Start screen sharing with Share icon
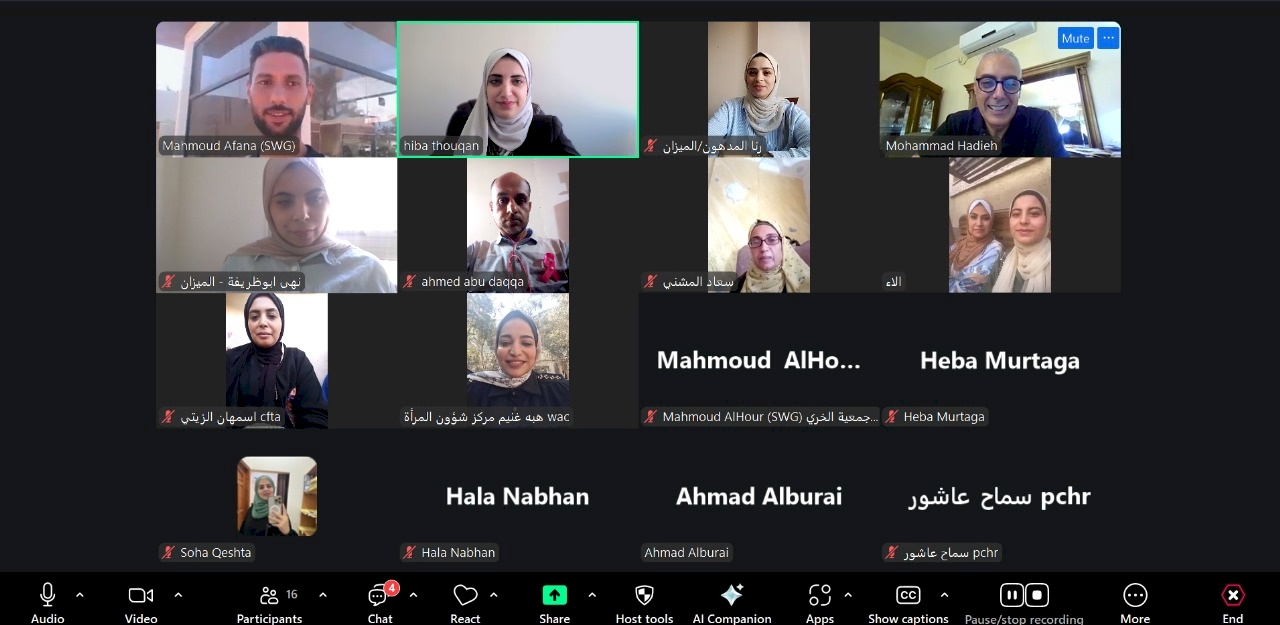This screenshot has height=625, width=1280. pos(555,595)
